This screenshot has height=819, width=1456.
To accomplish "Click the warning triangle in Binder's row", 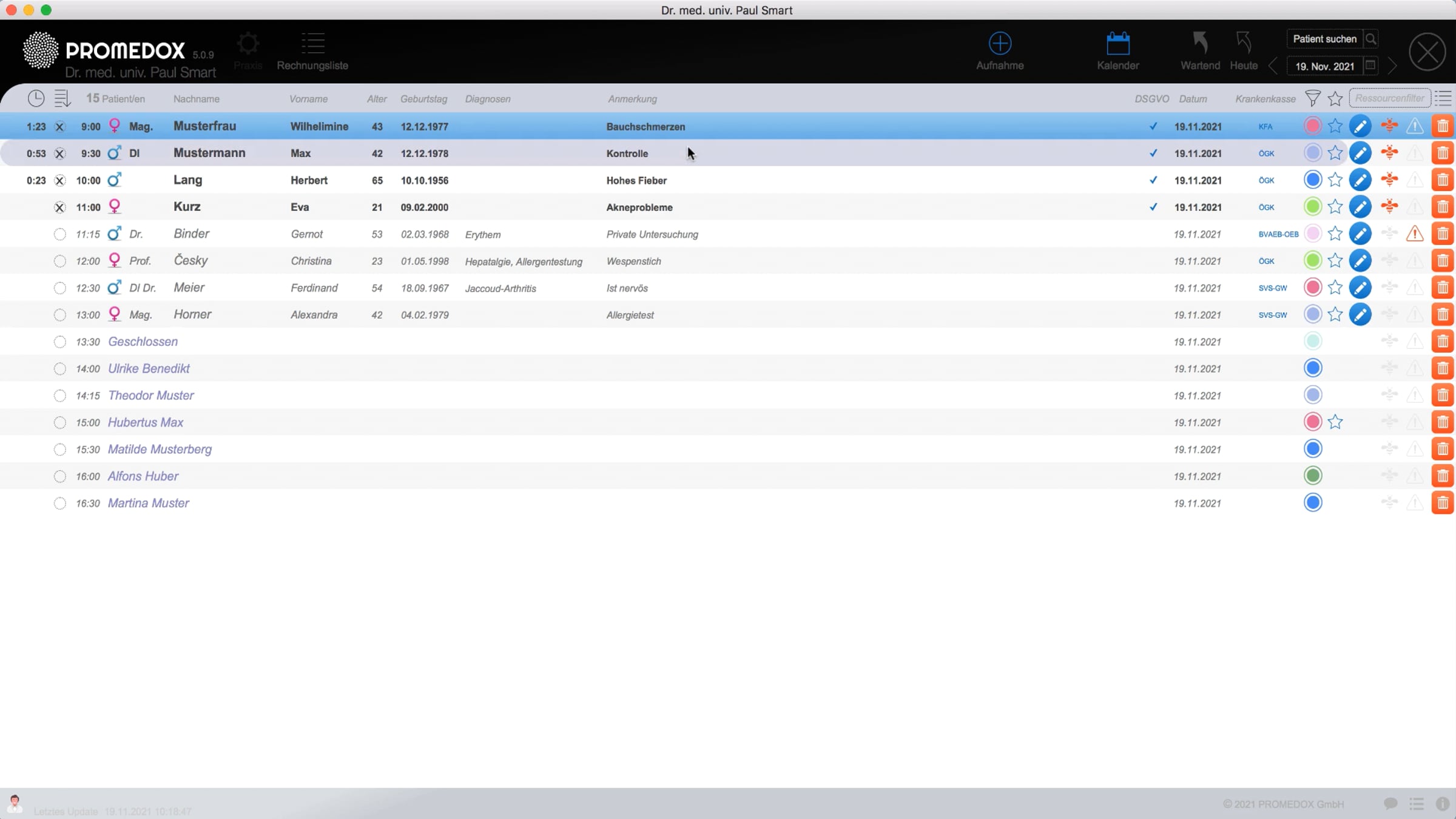I will pyautogui.click(x=1415, y=234).
